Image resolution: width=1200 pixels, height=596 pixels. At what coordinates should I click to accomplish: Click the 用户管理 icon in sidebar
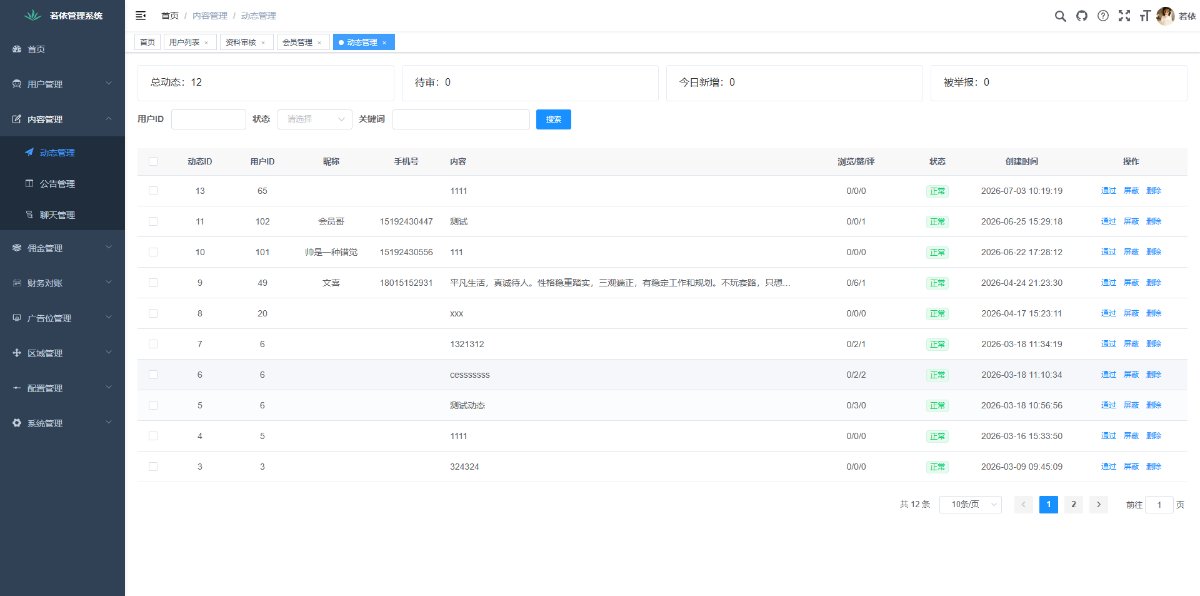16,84
